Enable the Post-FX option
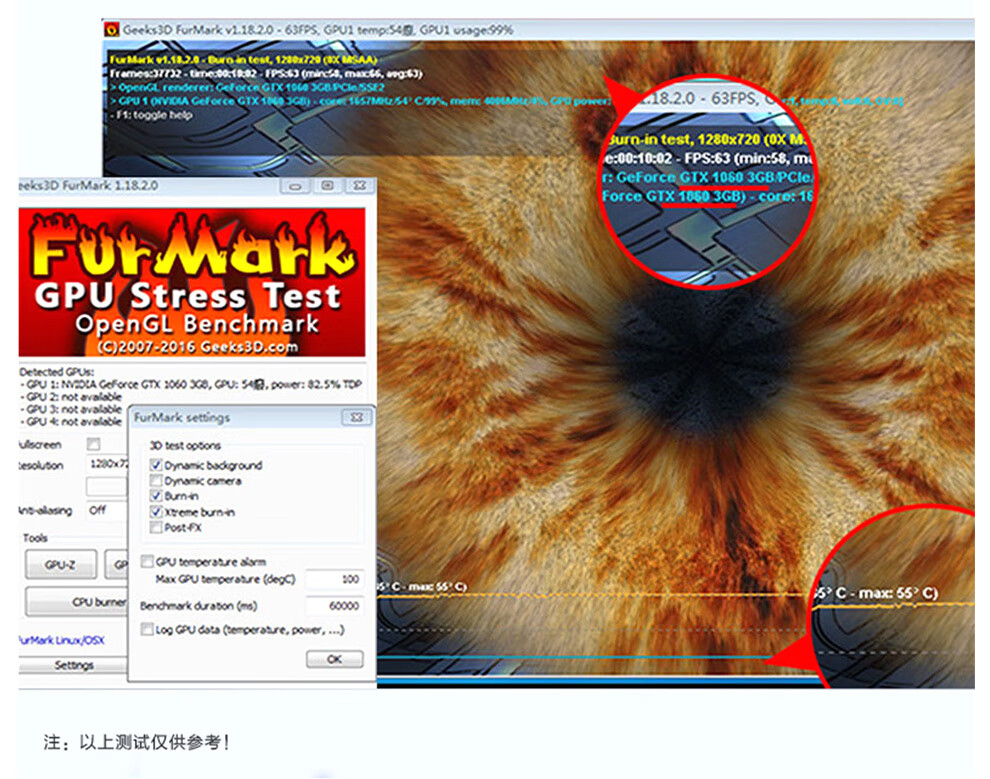Image resolution: width=990 pixels, height=779 pixels. (156, 528)
